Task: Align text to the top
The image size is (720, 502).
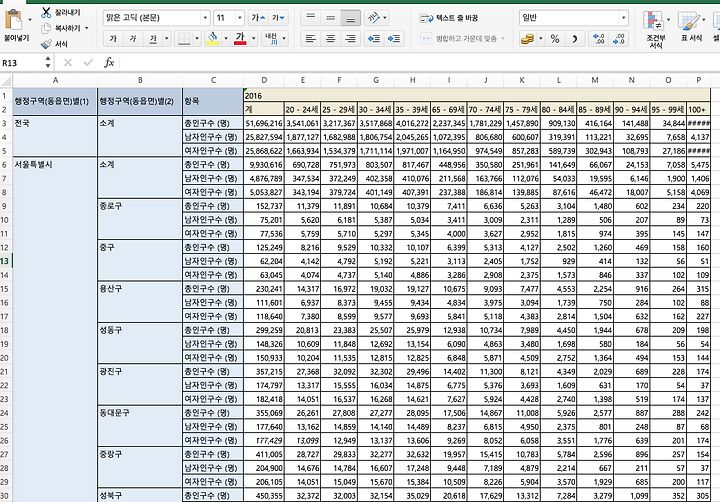Action: click(310, 18)
